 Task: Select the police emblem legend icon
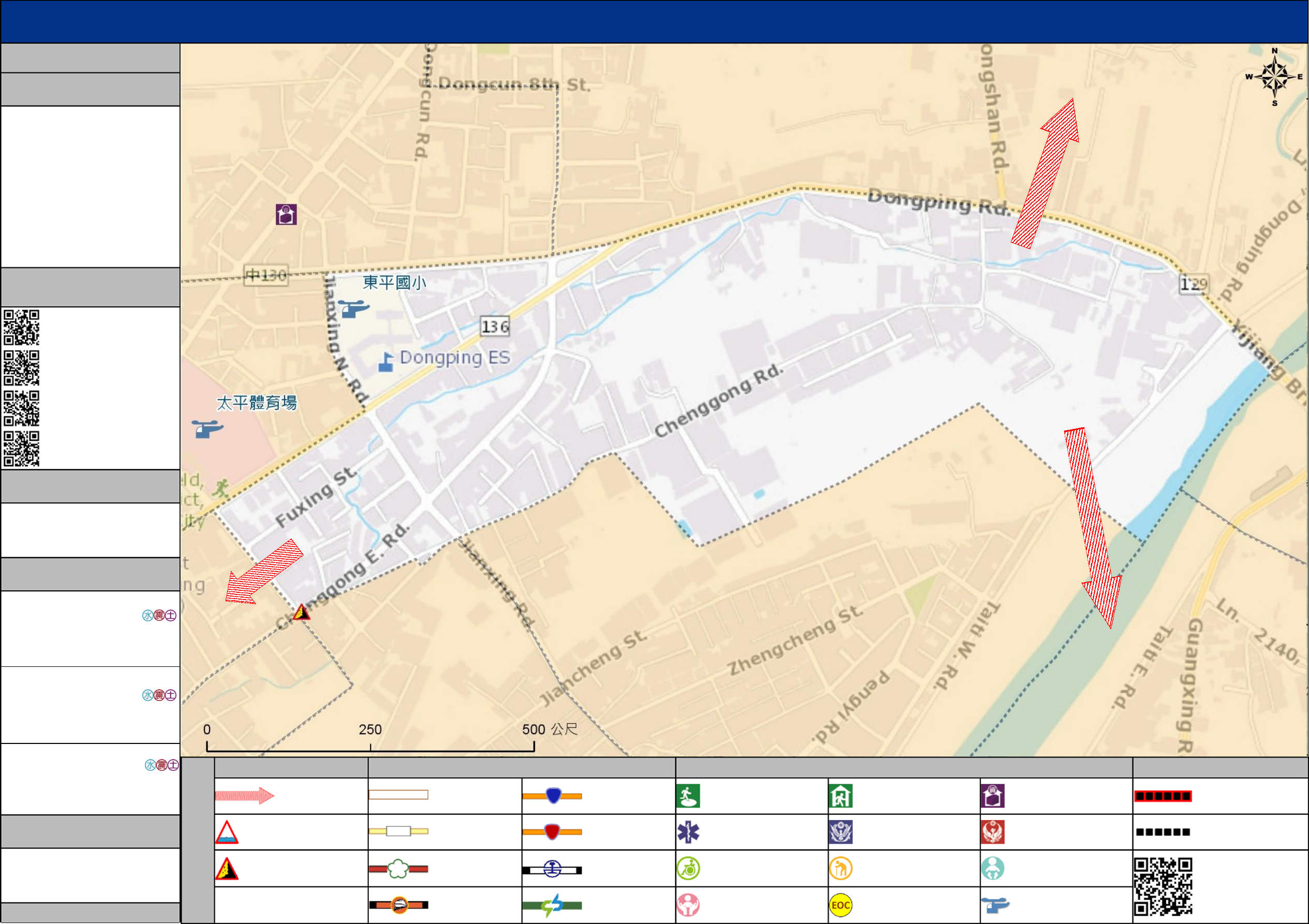(x=841, y=832)
